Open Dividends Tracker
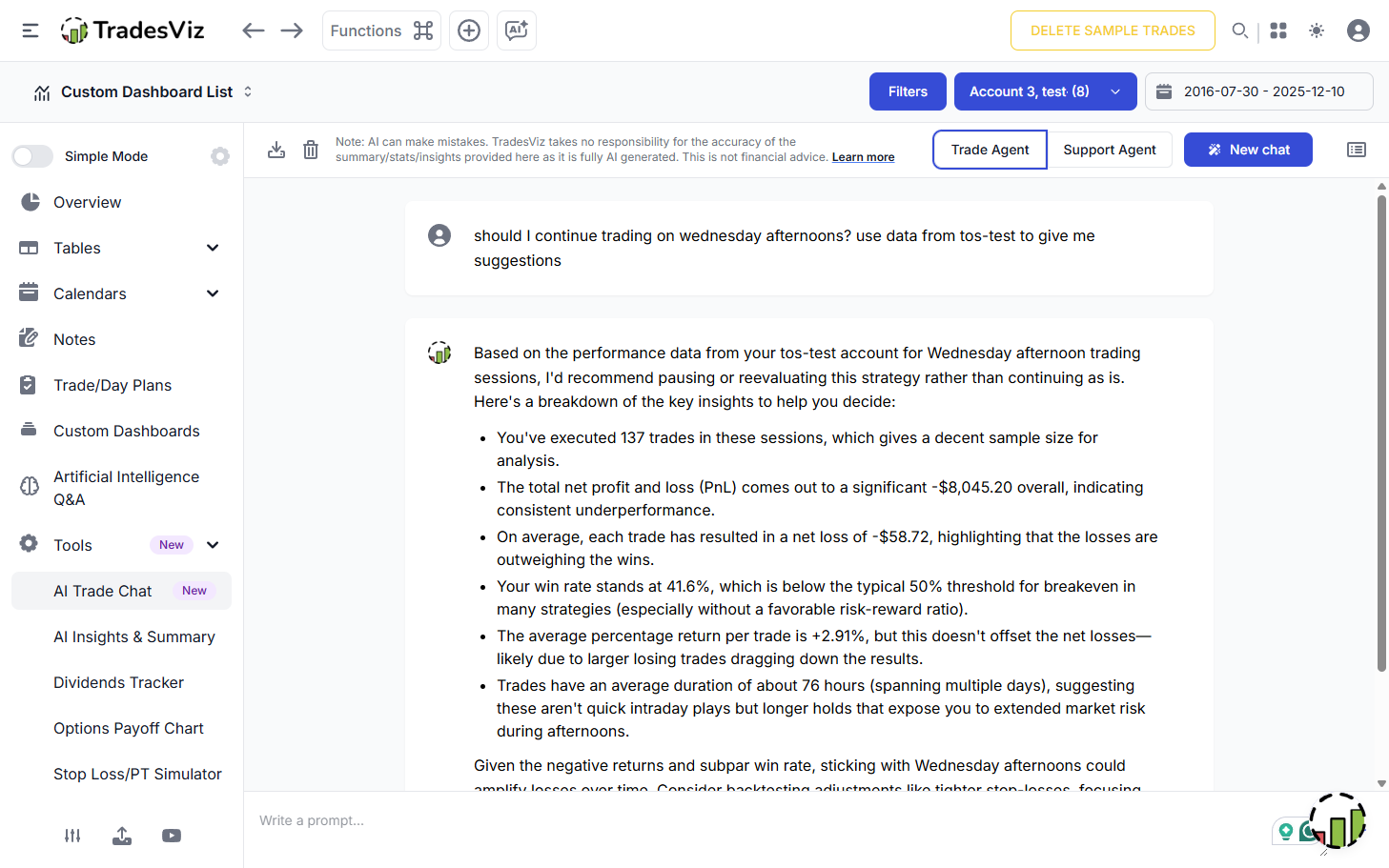This screenshot has height=868, width=1389. click(x=119, y=682)
